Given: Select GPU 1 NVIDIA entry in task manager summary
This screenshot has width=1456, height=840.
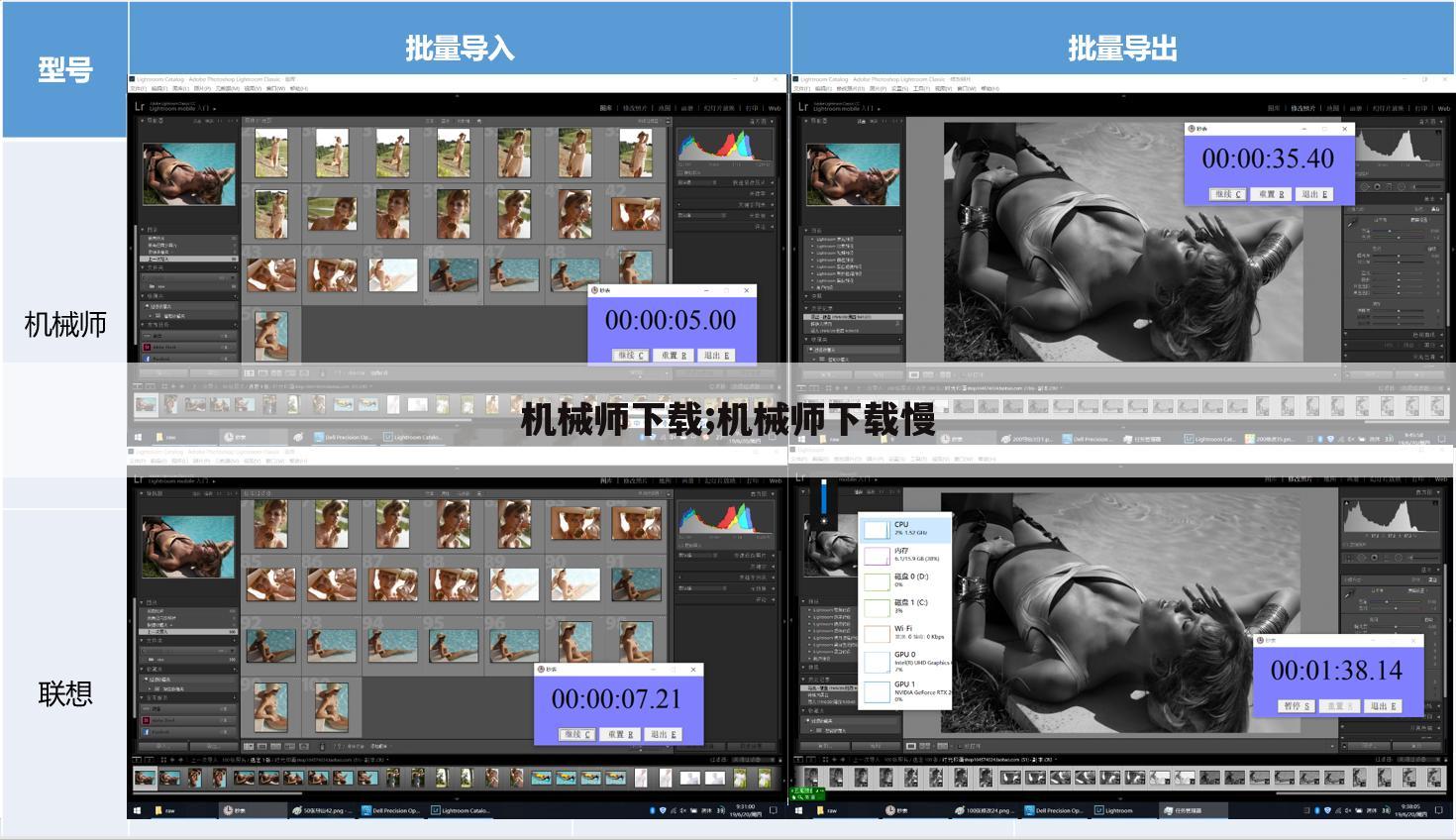Looking at the screenshot, I should (905, 690).
